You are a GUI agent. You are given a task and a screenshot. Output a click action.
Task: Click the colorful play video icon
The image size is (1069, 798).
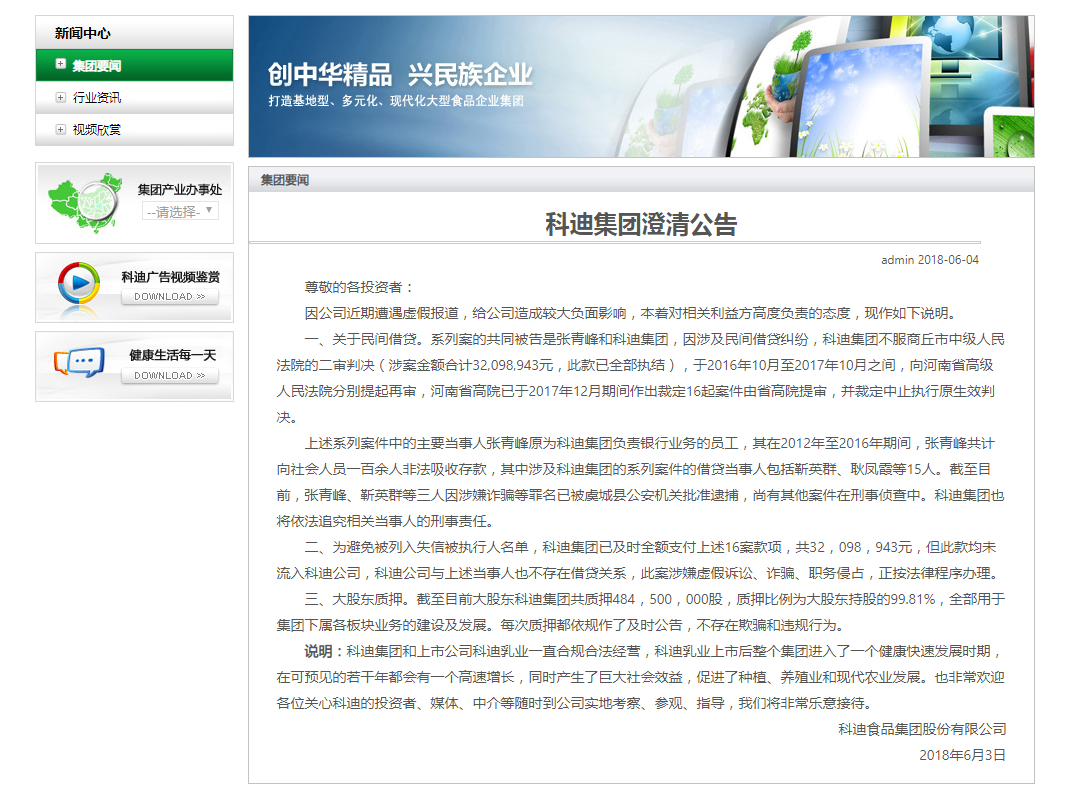[x=79, y=283]
